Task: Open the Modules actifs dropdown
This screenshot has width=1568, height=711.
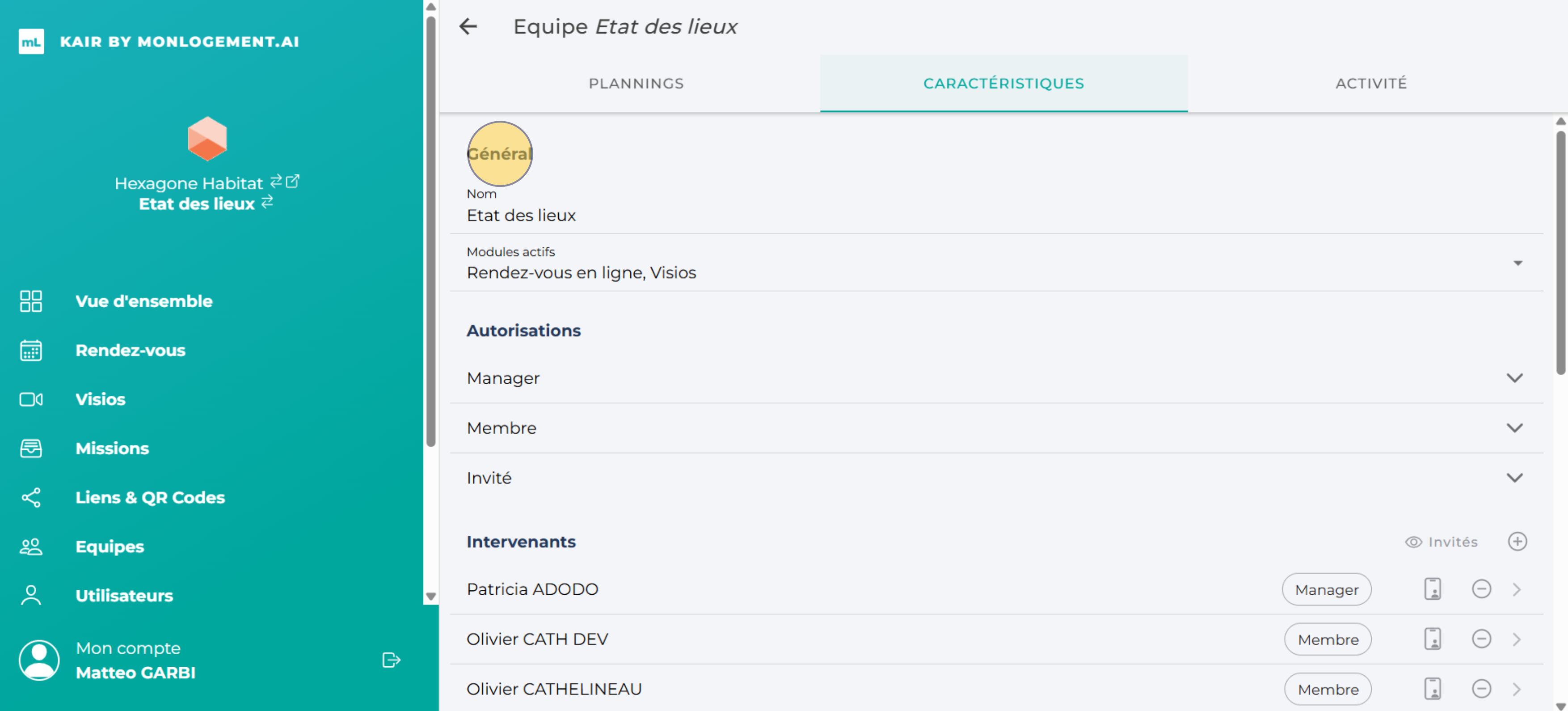Action: coord(1517,263)
